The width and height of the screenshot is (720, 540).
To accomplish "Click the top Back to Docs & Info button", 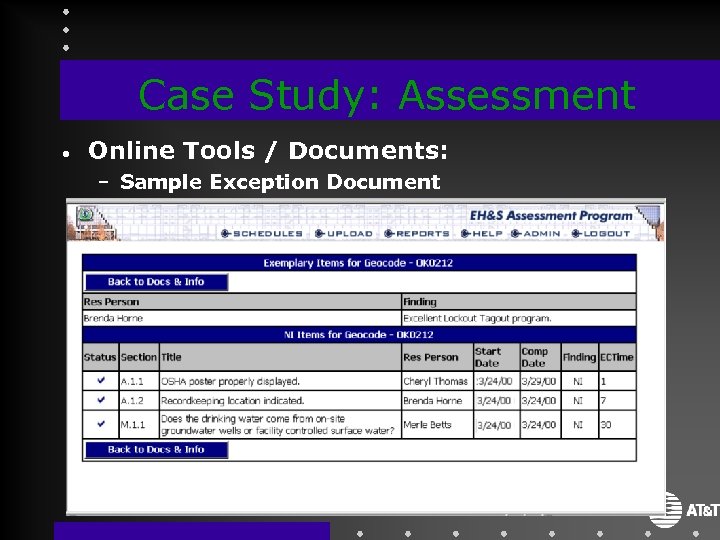I will click(156, 282).
